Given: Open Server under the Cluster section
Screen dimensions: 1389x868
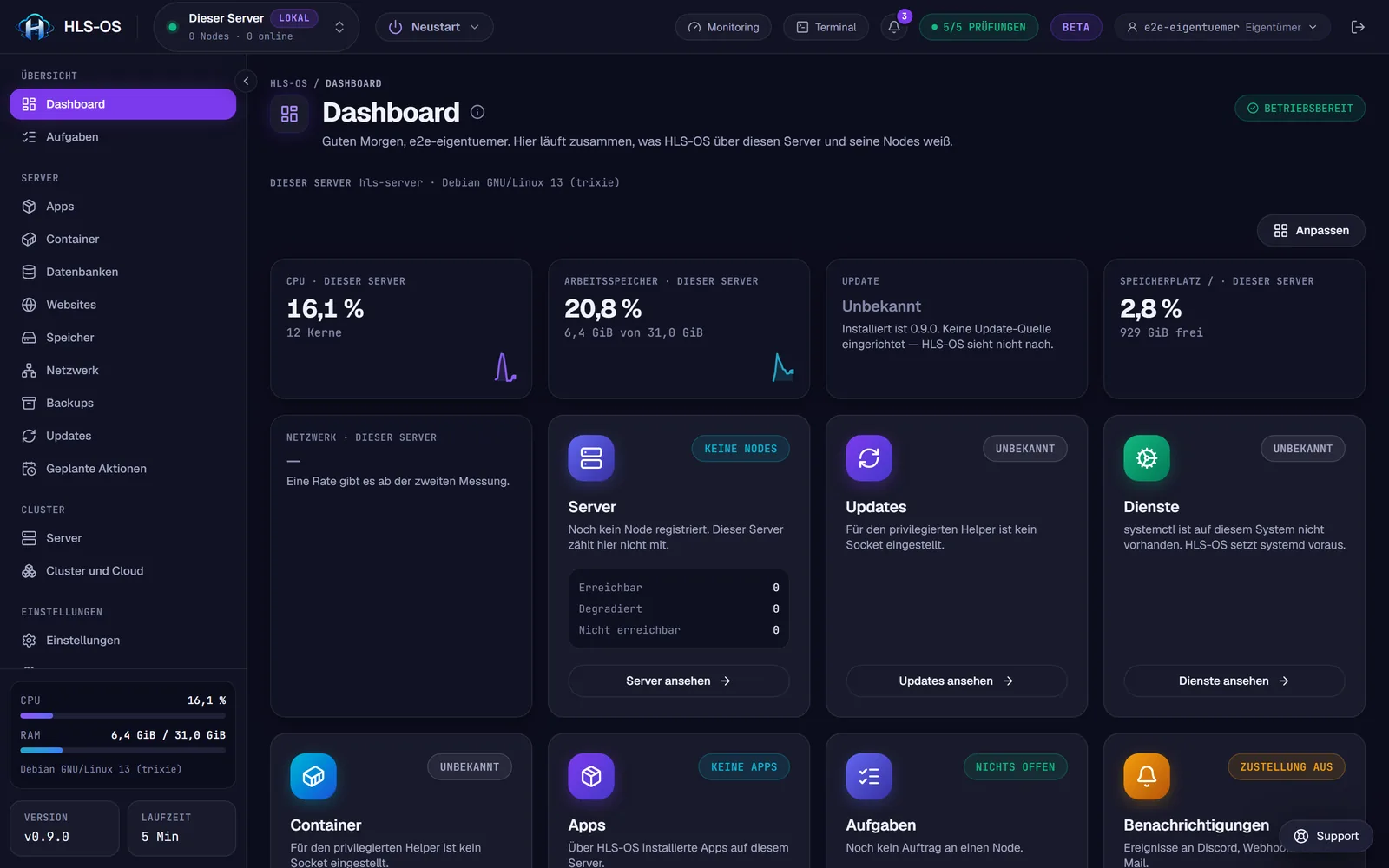Looking at the screenshot, I should pyautogui.click(x=122, y=538).
